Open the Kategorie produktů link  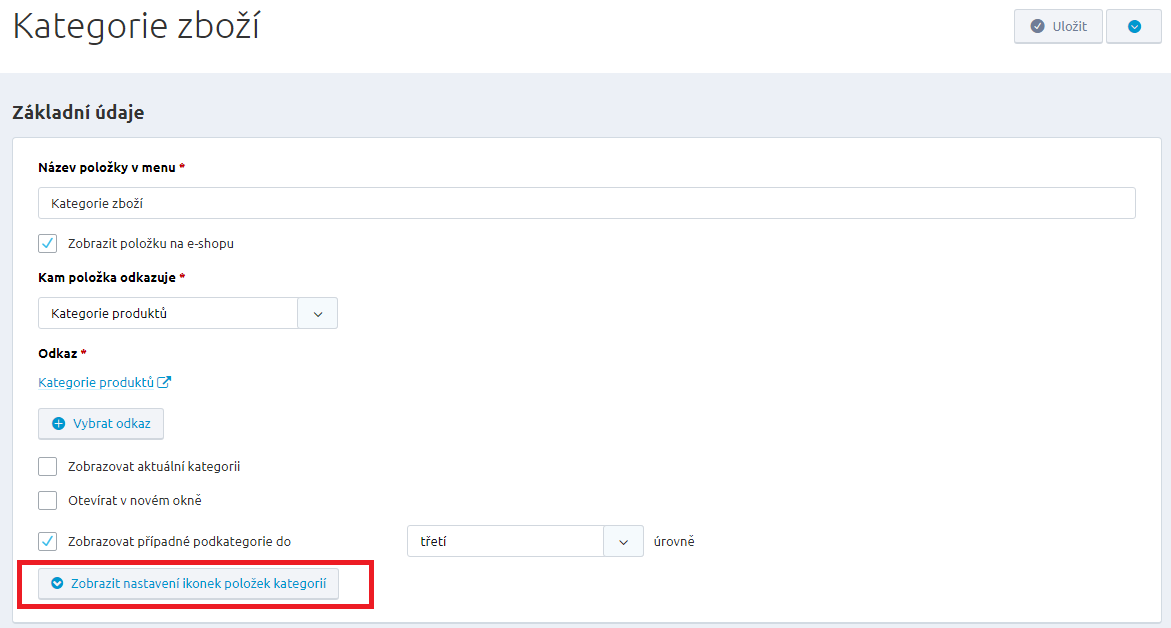click(x=96, y=382)
